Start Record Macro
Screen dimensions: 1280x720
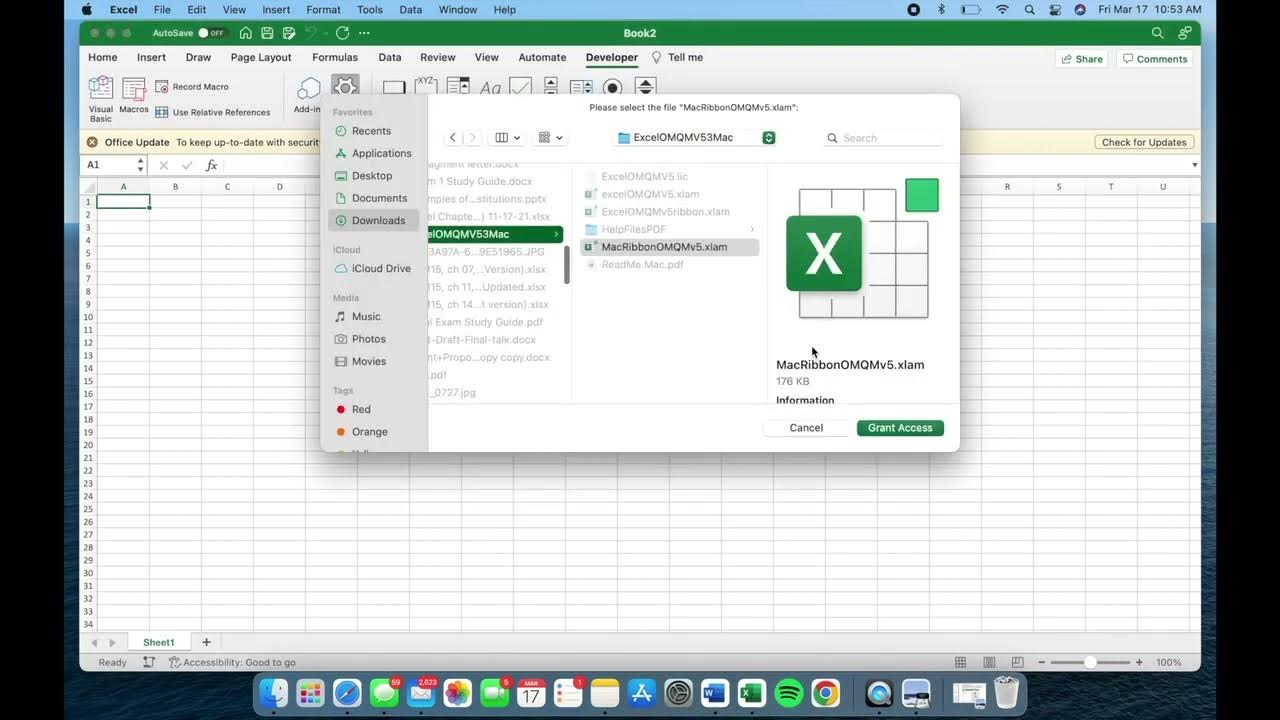pos(191,87)
